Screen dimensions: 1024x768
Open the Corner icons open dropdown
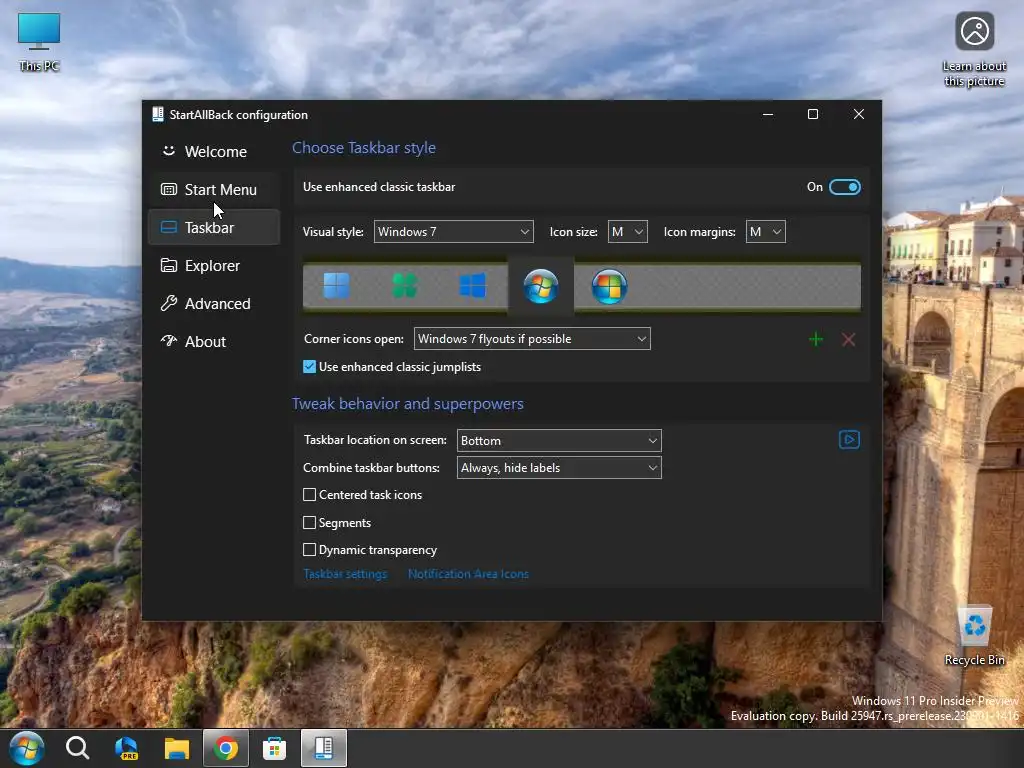[532, 339]
